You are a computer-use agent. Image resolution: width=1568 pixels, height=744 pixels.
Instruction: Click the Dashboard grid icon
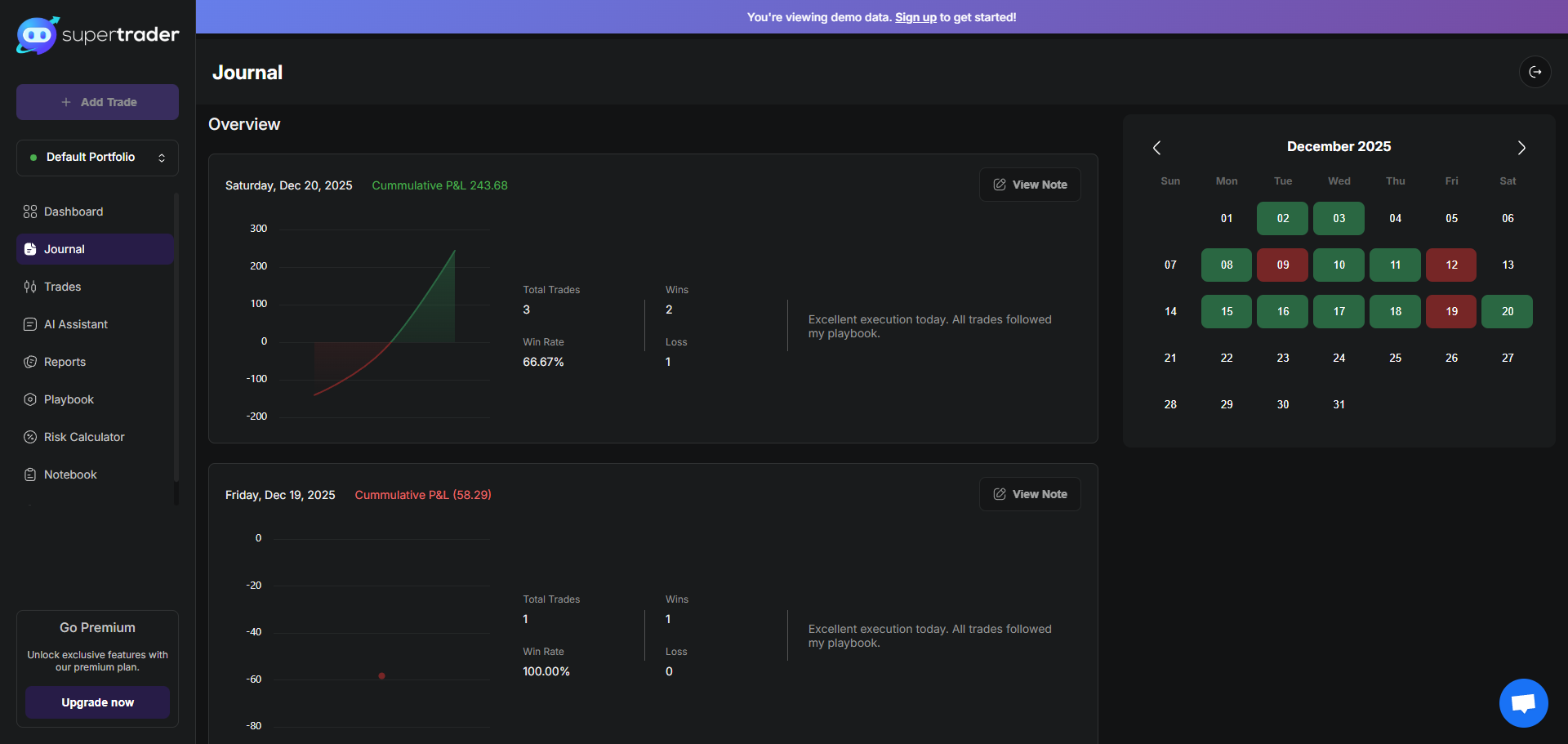point(30,212)
